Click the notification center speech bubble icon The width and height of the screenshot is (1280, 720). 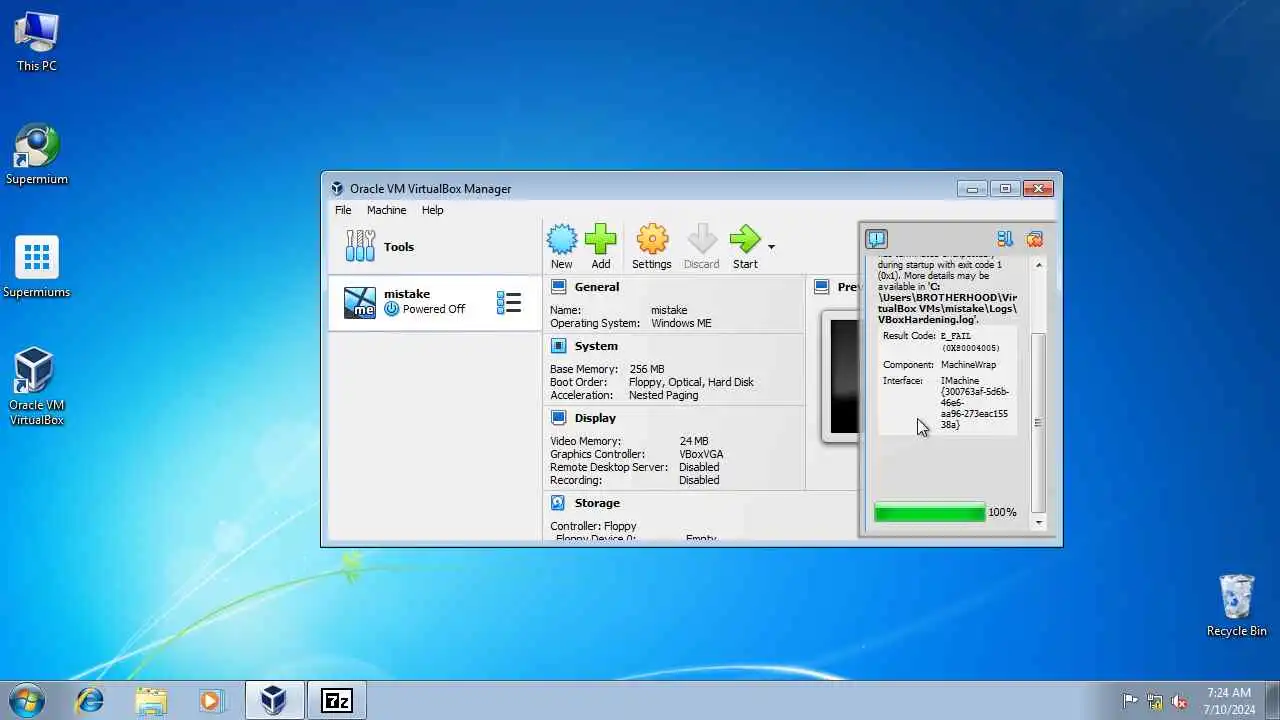pyautogui.click(x=877, y=239)
